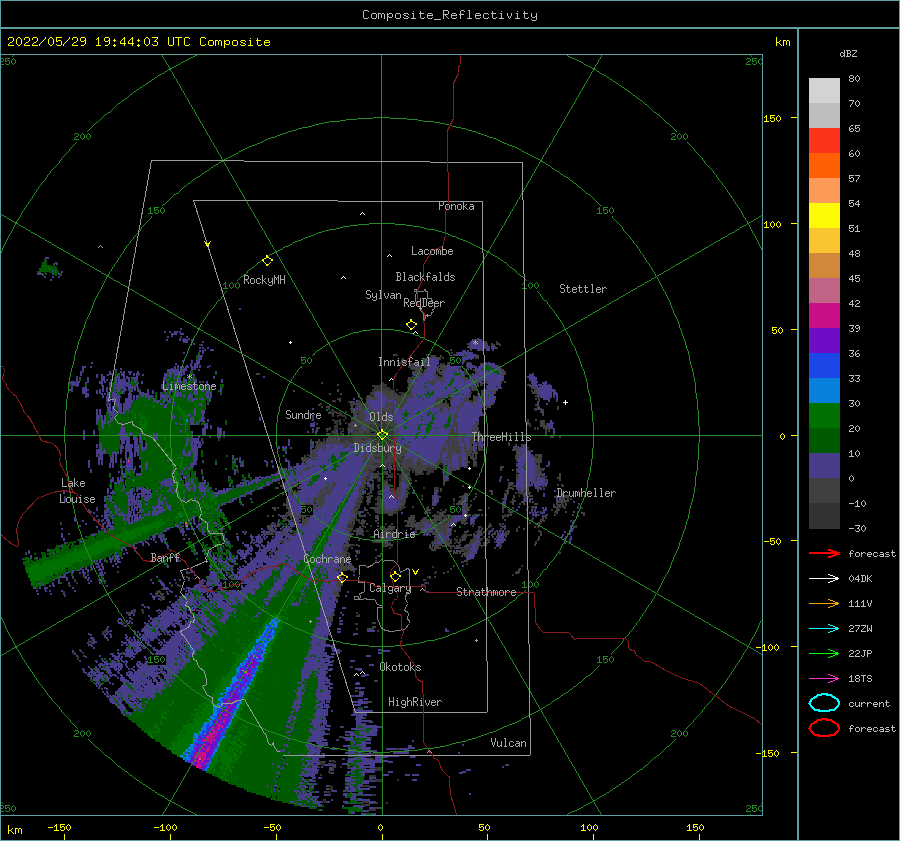Click the Cochrane town label
The height and width of the screenshot is (841, 900).
pyautogui.click(x=327, y=559)
